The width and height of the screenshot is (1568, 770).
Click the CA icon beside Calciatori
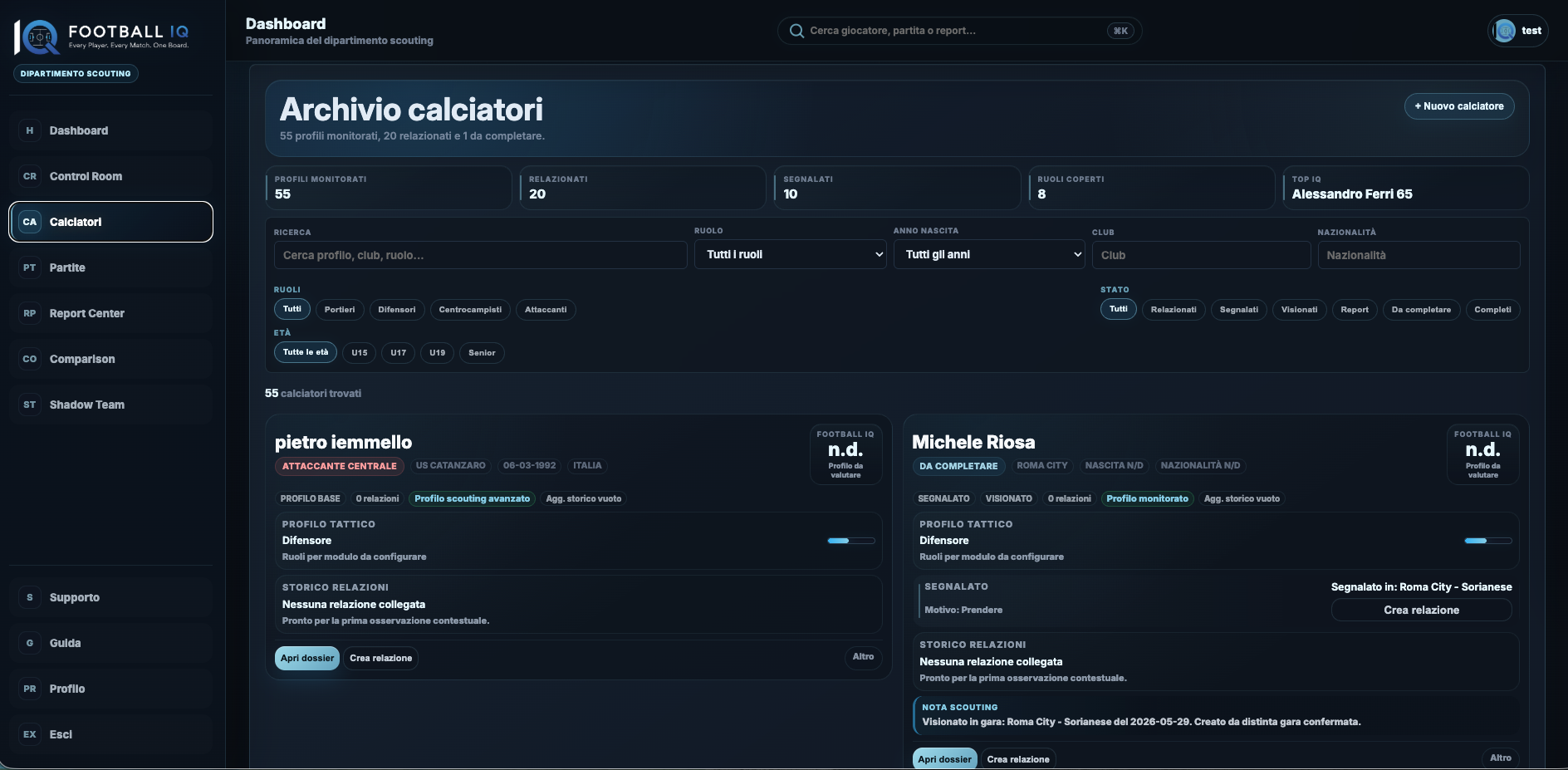point(30,222)
